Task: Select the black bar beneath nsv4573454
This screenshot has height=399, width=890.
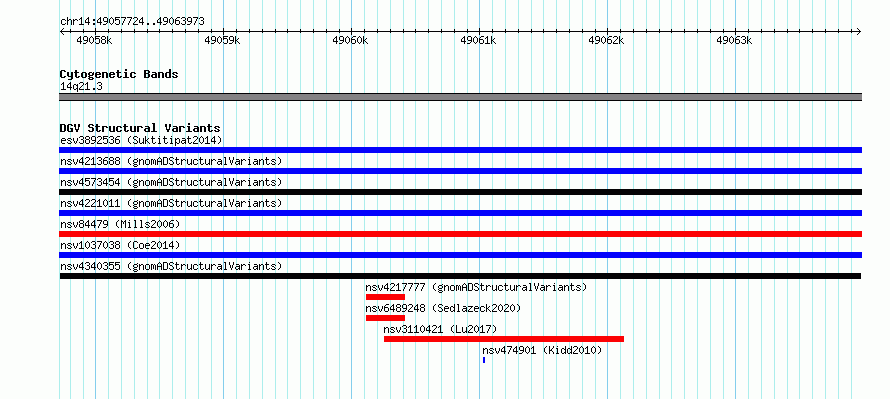Action: click(x=460, y=192)
